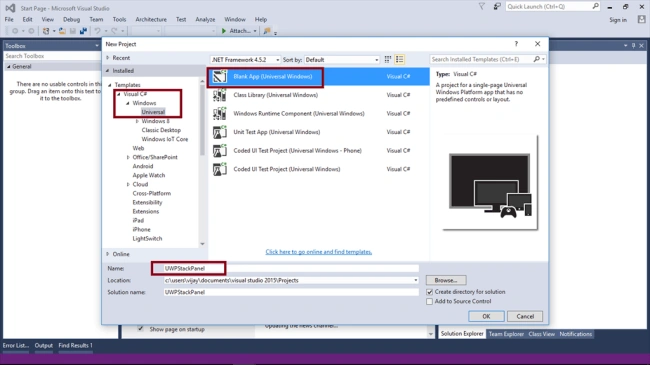
Task: Select Coded UI Test Project (Universal Windows) icon
Action: point(220,169)
